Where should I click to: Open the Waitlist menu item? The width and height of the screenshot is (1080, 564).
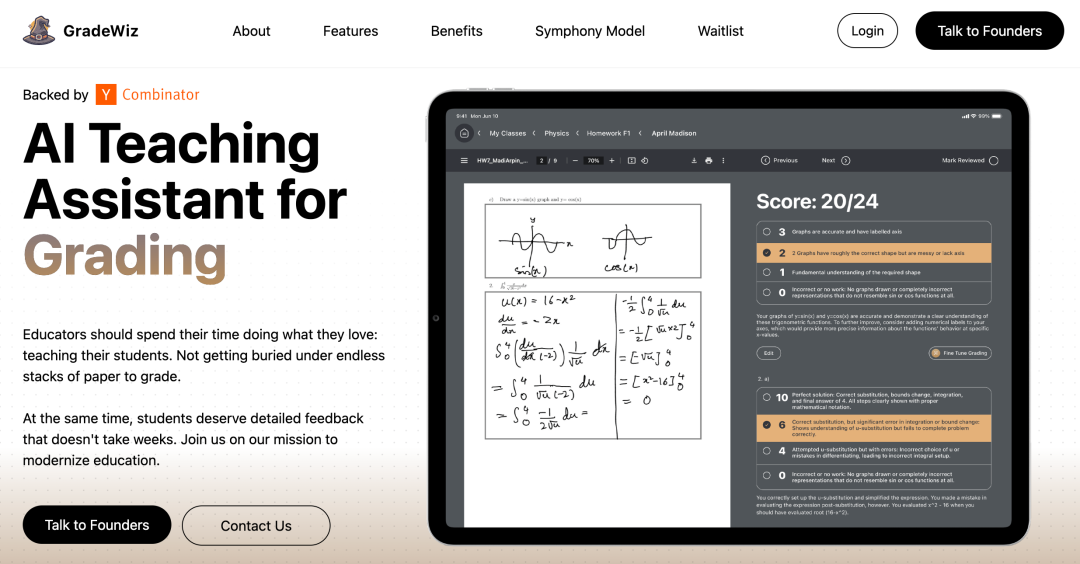pyautogui.click(x=720, y=31)
